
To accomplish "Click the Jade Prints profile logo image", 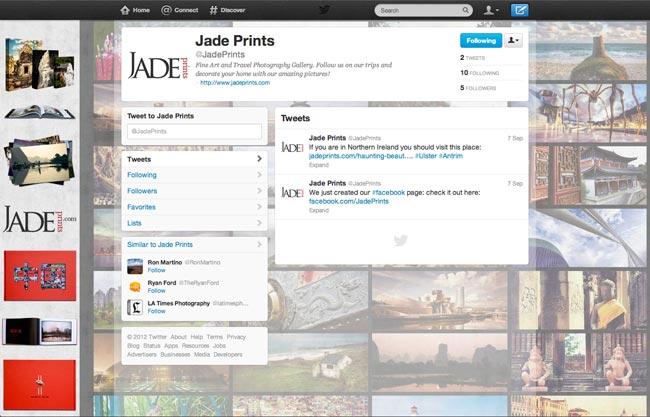I will [x=159, y=65].
